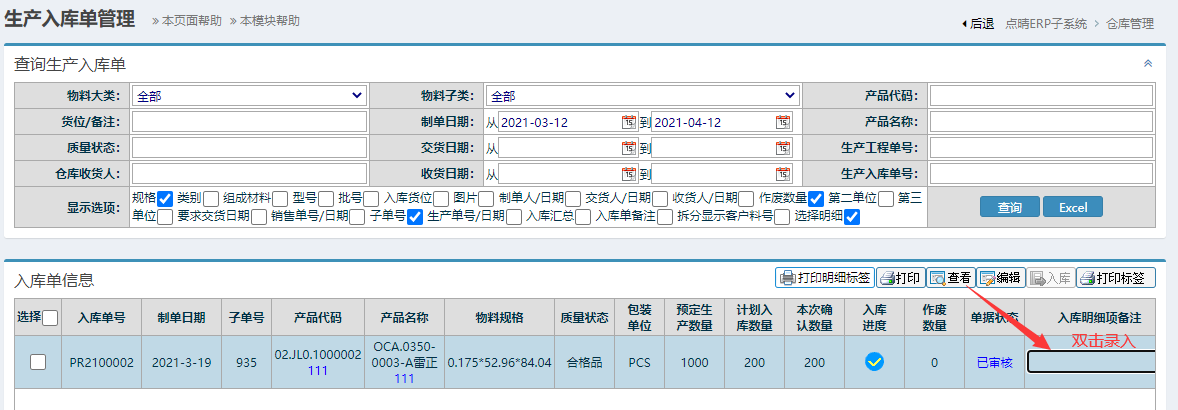The width and height of the screenshot is (1178, 410).
Task: Click the 编辑 edit button
Action: [1000, 278]
